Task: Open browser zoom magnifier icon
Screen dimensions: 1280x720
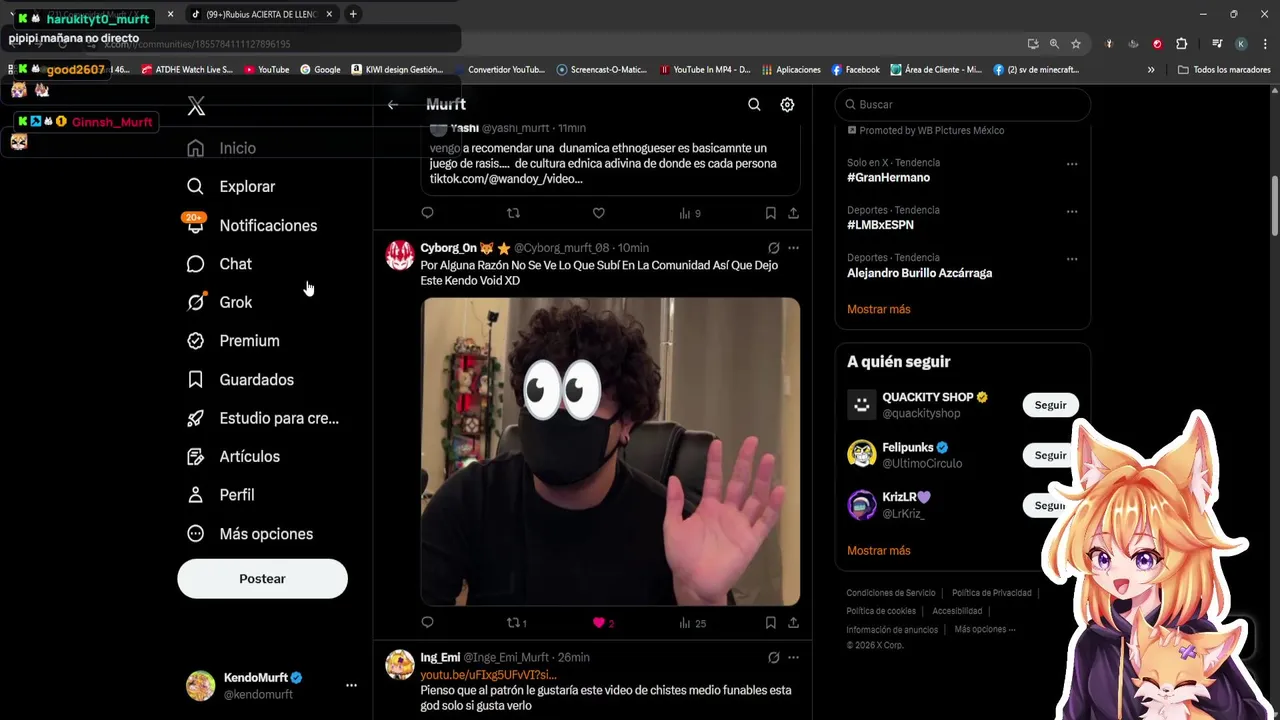Action: click(x=1054, y=44)
